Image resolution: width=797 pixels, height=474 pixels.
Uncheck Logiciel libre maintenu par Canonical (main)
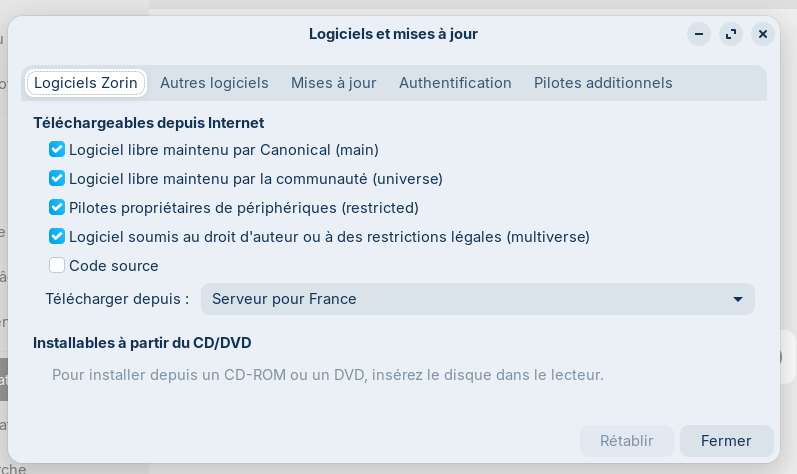[x=57, y=150]
